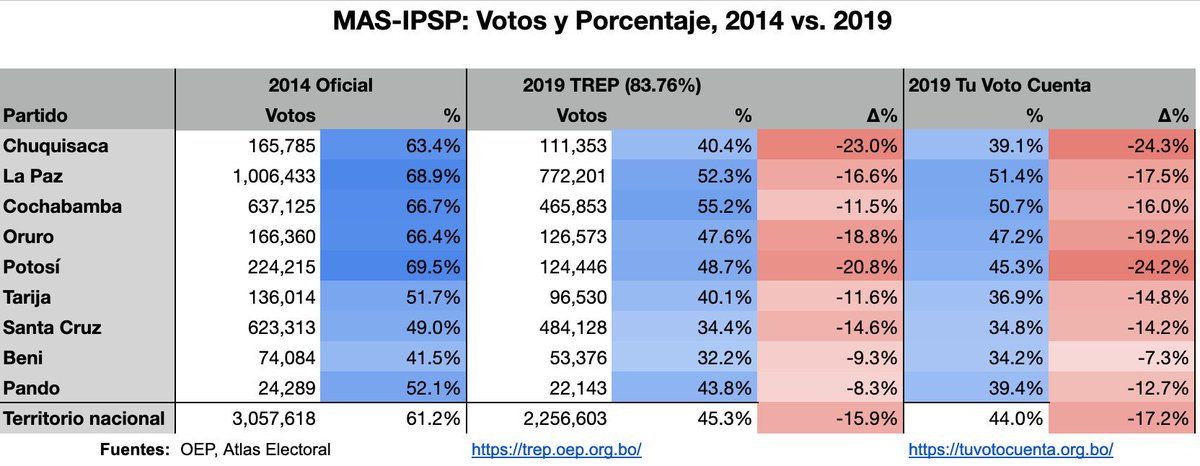Click the 2014 Oficial column header
The height and width of the screenshot is (466, 1200).
click(x=320, y=85)
